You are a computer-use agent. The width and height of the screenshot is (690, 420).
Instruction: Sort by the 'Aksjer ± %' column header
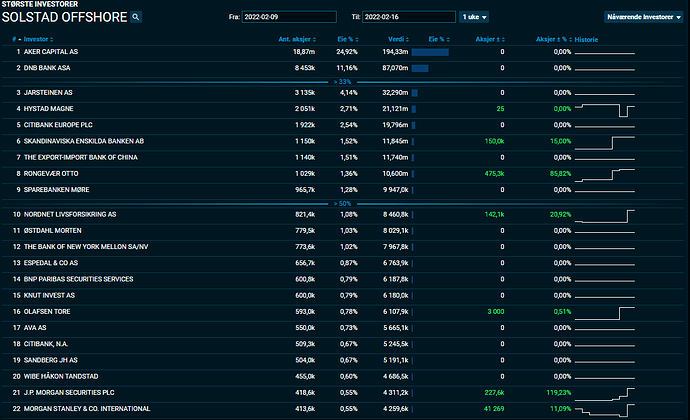tap(554, 39)
